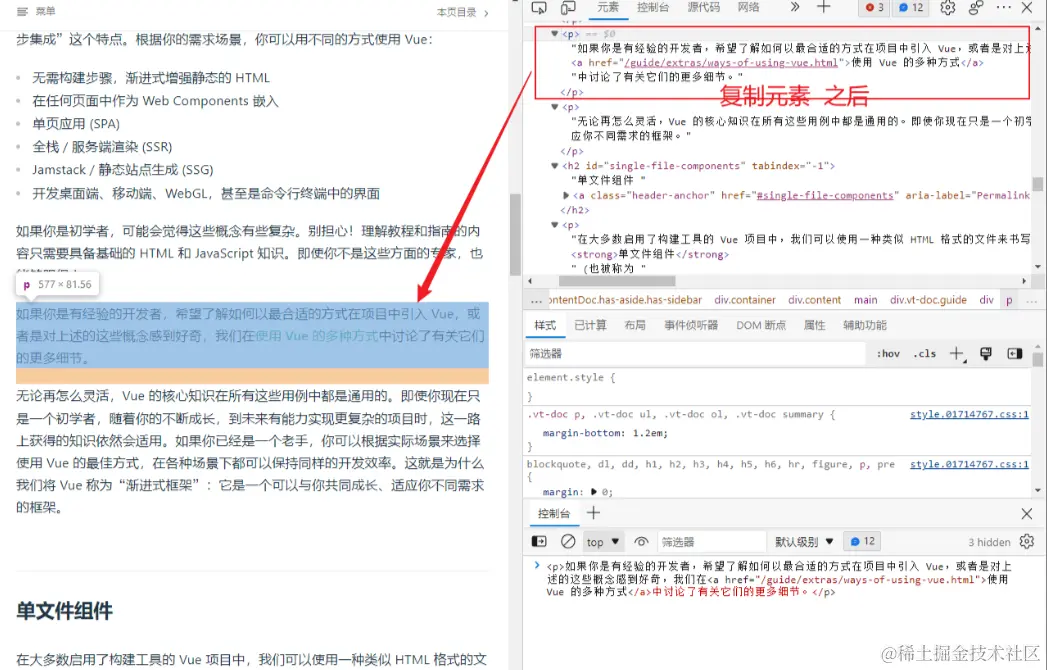
Task: Open style.01714767.css:1 link for blockquote rule
Action: point(969,464)
